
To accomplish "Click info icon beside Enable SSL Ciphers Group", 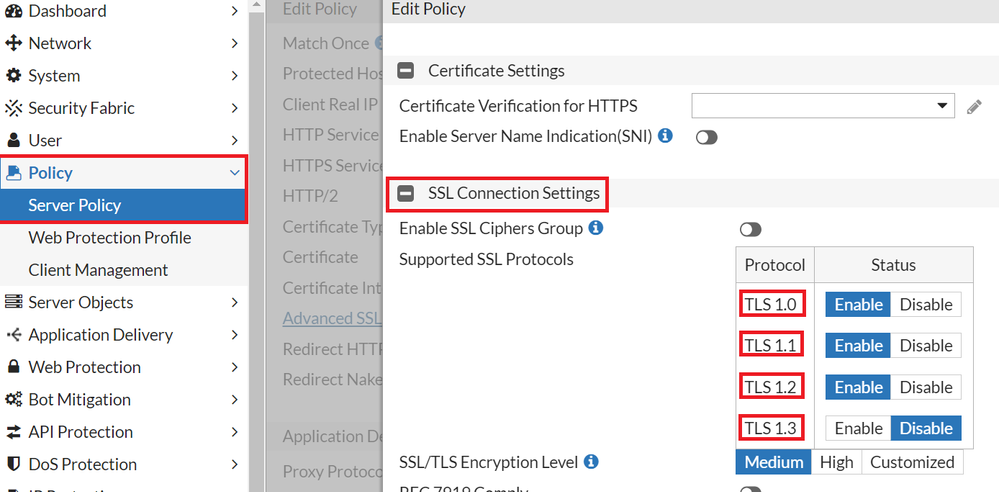I will (596, 228).
